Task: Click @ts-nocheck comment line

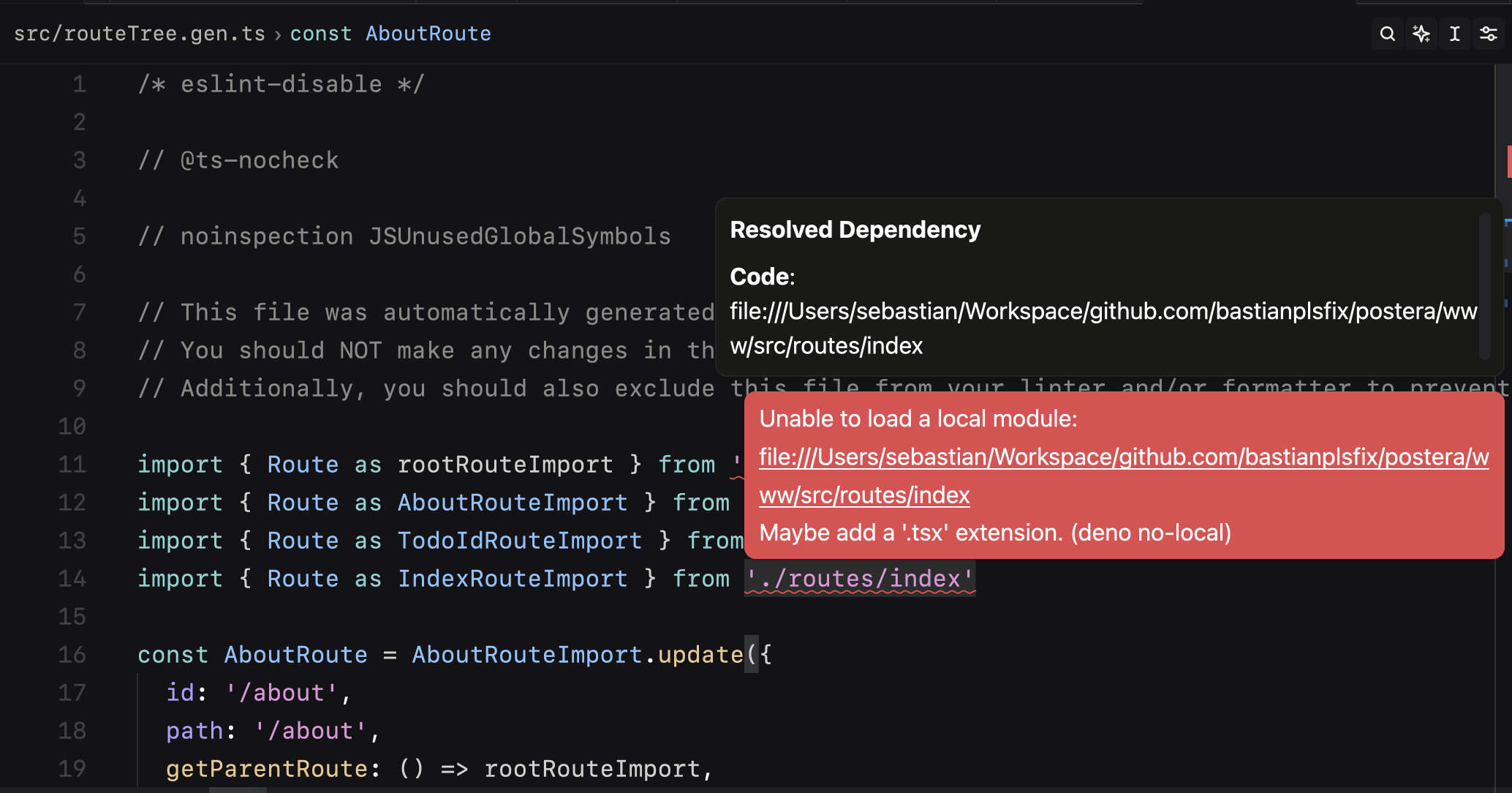Action: 238,160
